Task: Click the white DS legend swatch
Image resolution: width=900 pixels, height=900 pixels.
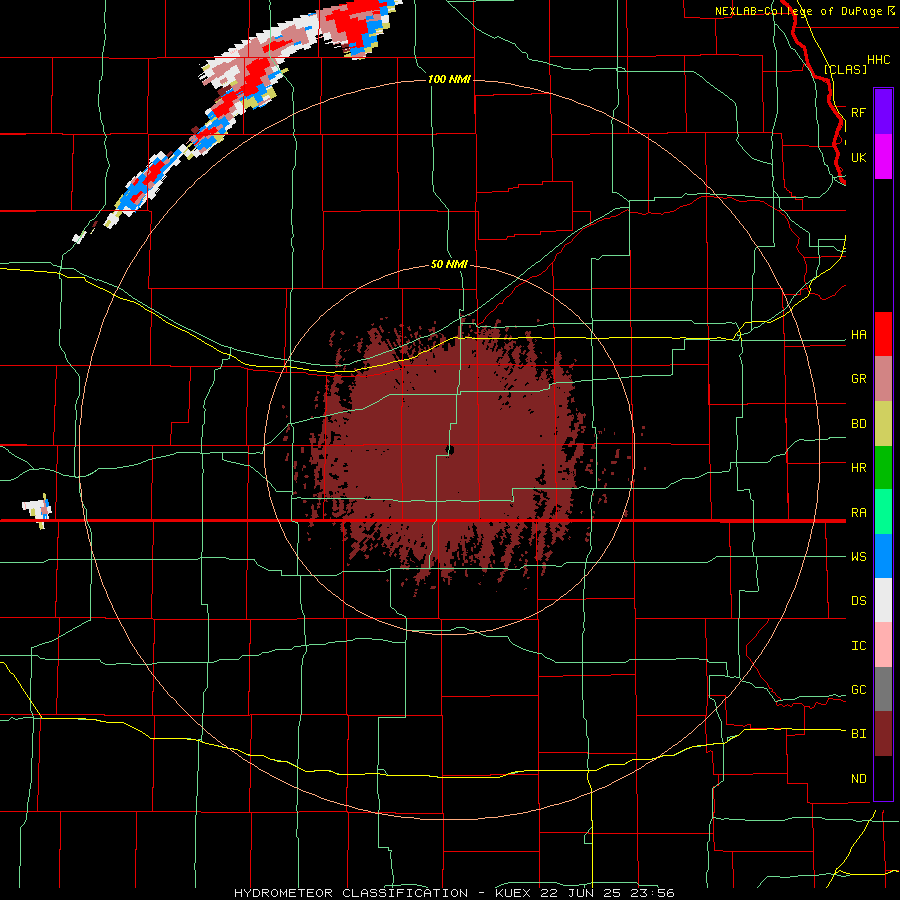Action: [x=883, y=600]
